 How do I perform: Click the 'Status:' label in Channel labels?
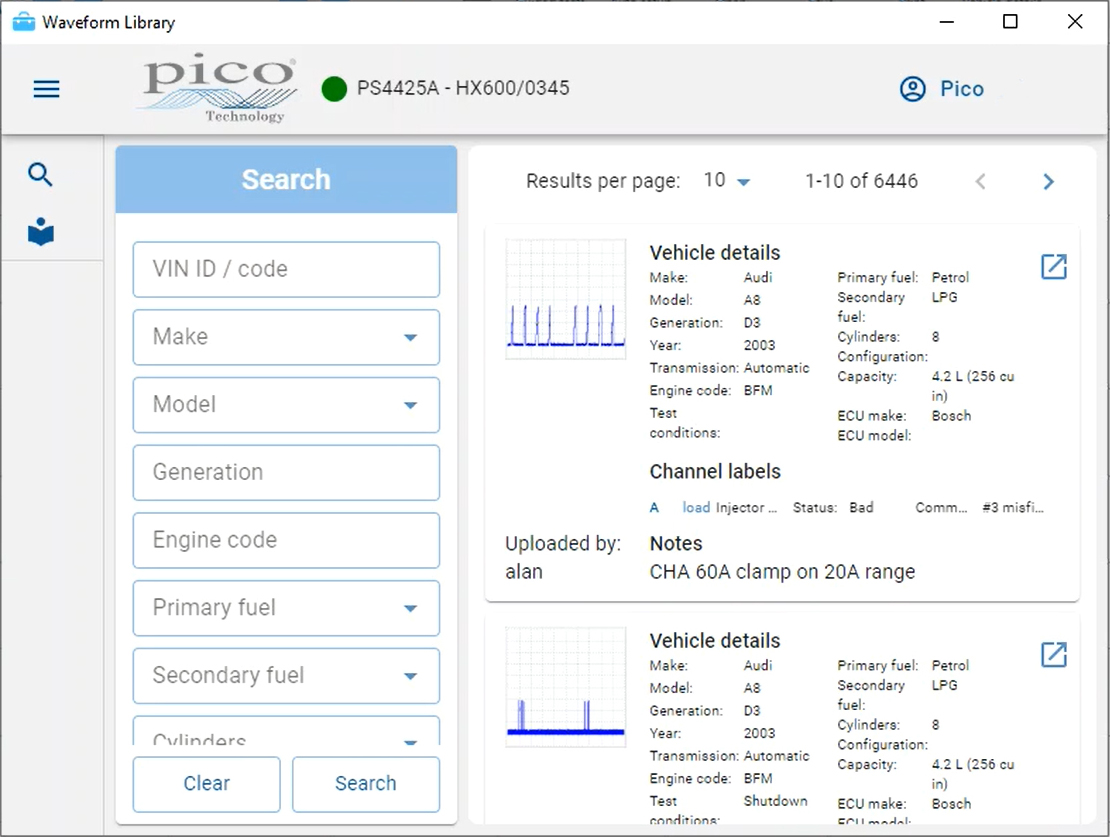(815, 508)
